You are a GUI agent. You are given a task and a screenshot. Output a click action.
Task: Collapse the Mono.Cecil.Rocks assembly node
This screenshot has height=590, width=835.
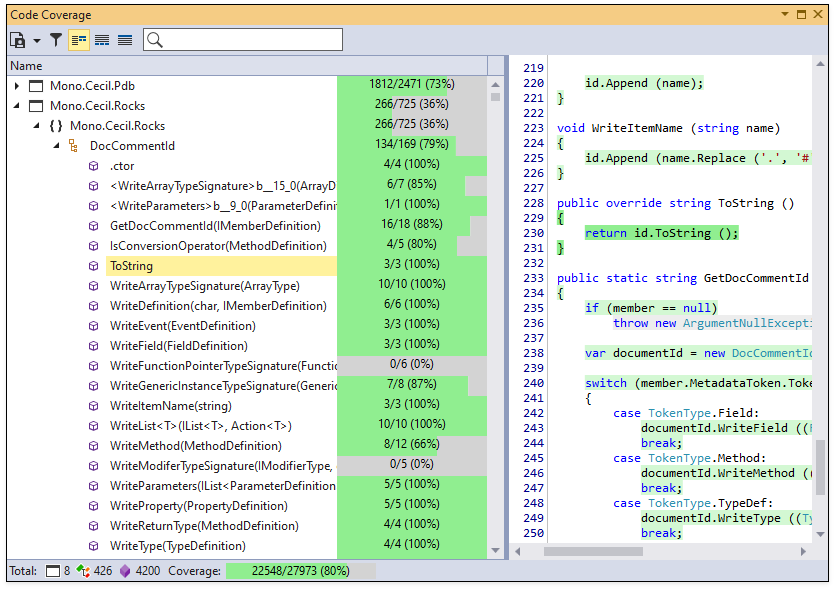(x=17, y=105)
